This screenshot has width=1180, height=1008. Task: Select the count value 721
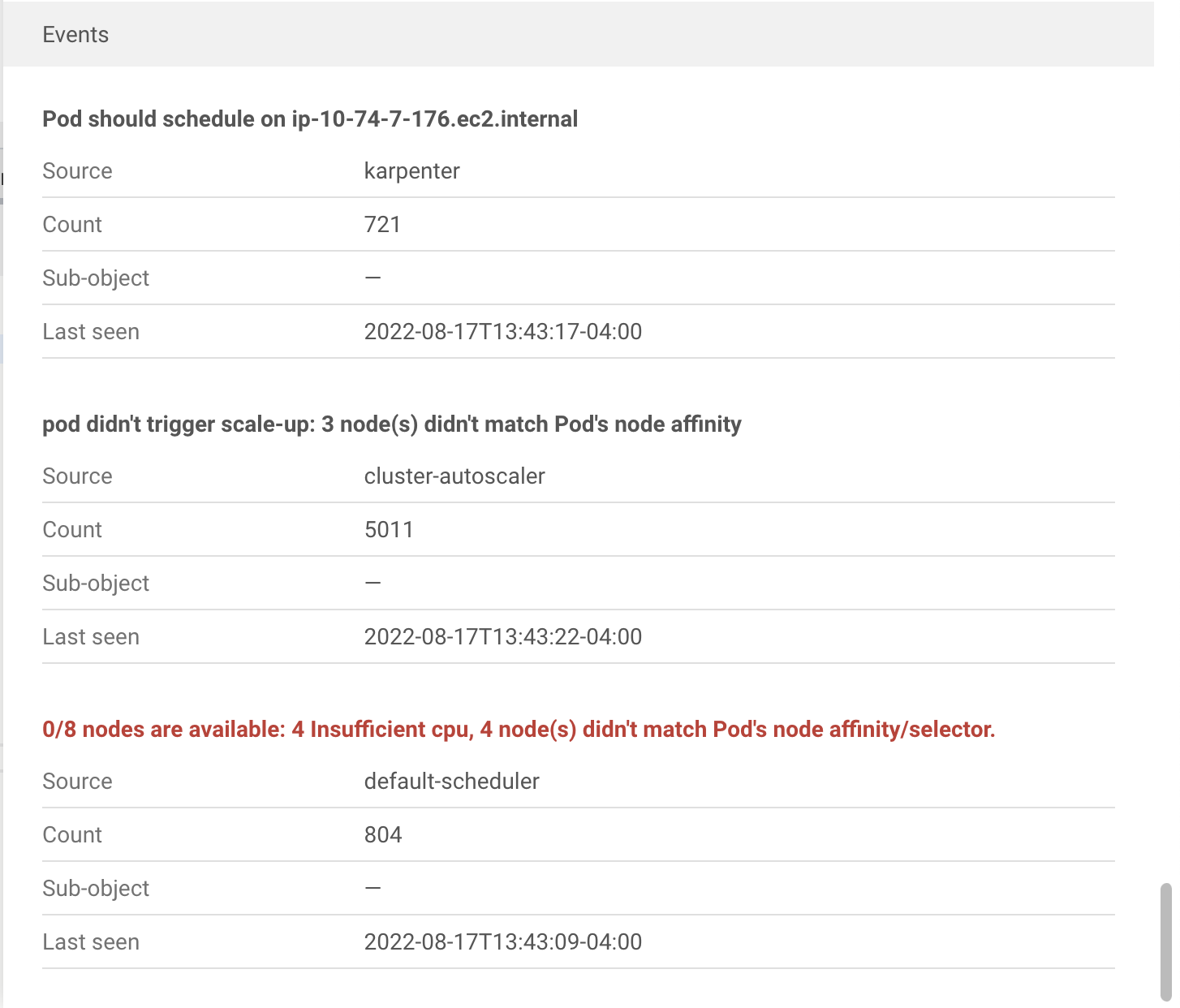coord(382,224)
